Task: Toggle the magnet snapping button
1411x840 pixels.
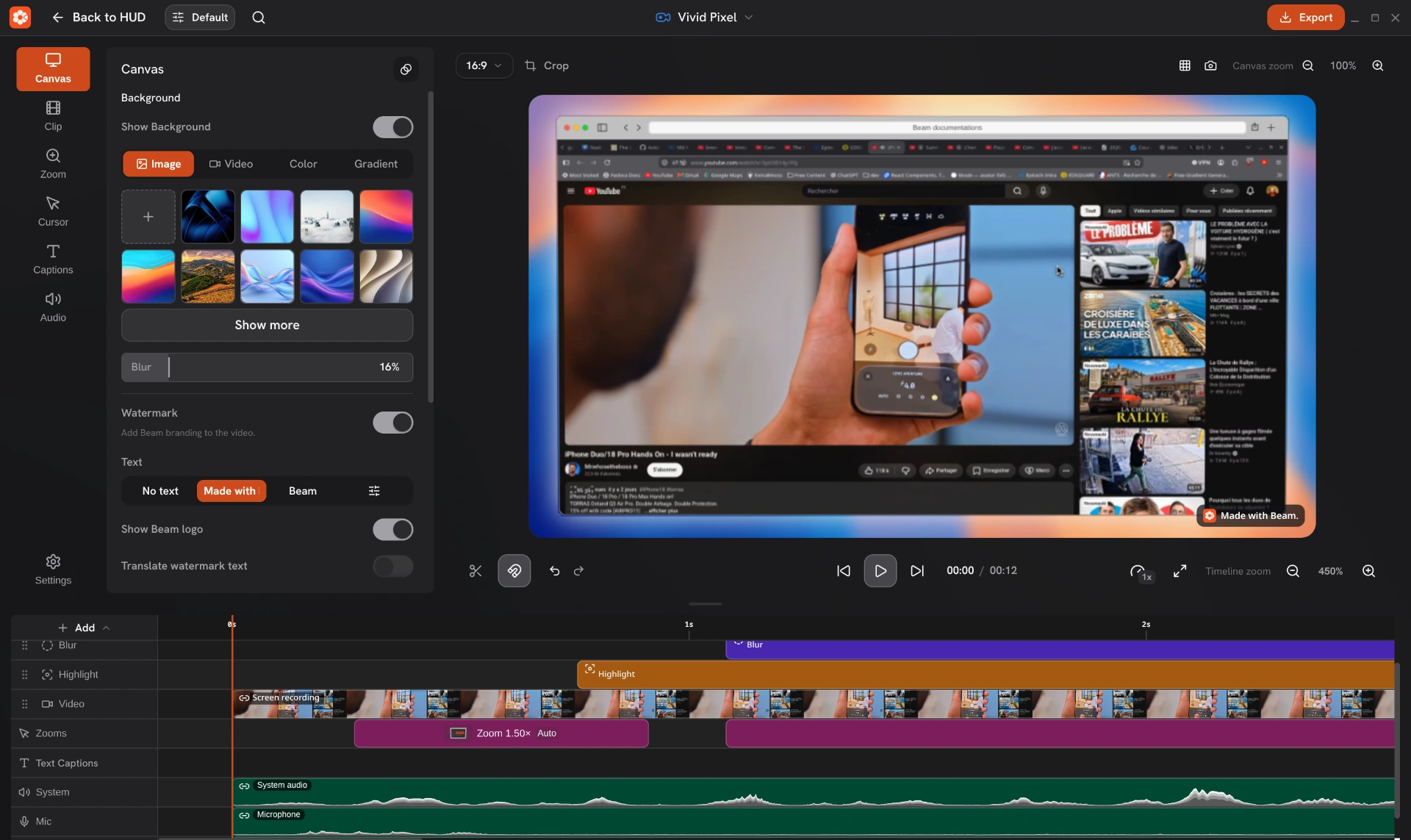Action: [514, 571]
